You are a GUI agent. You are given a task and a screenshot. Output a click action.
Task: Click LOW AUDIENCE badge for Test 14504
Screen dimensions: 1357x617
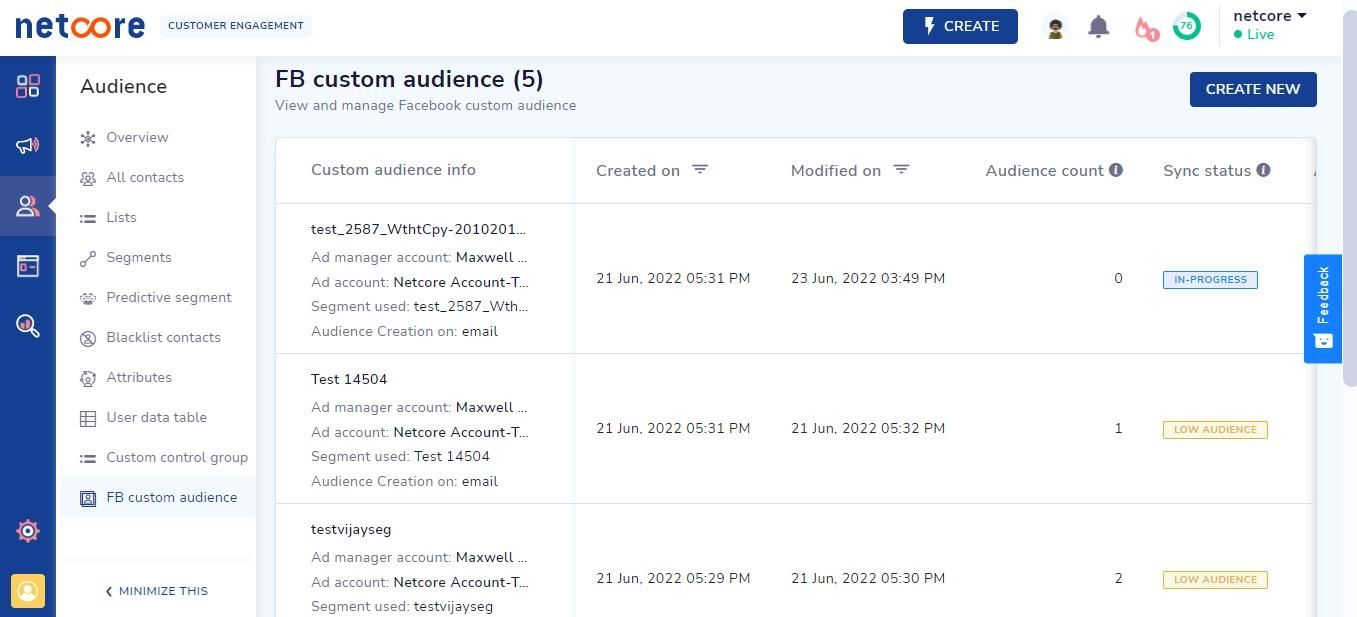coord(1215,430)
